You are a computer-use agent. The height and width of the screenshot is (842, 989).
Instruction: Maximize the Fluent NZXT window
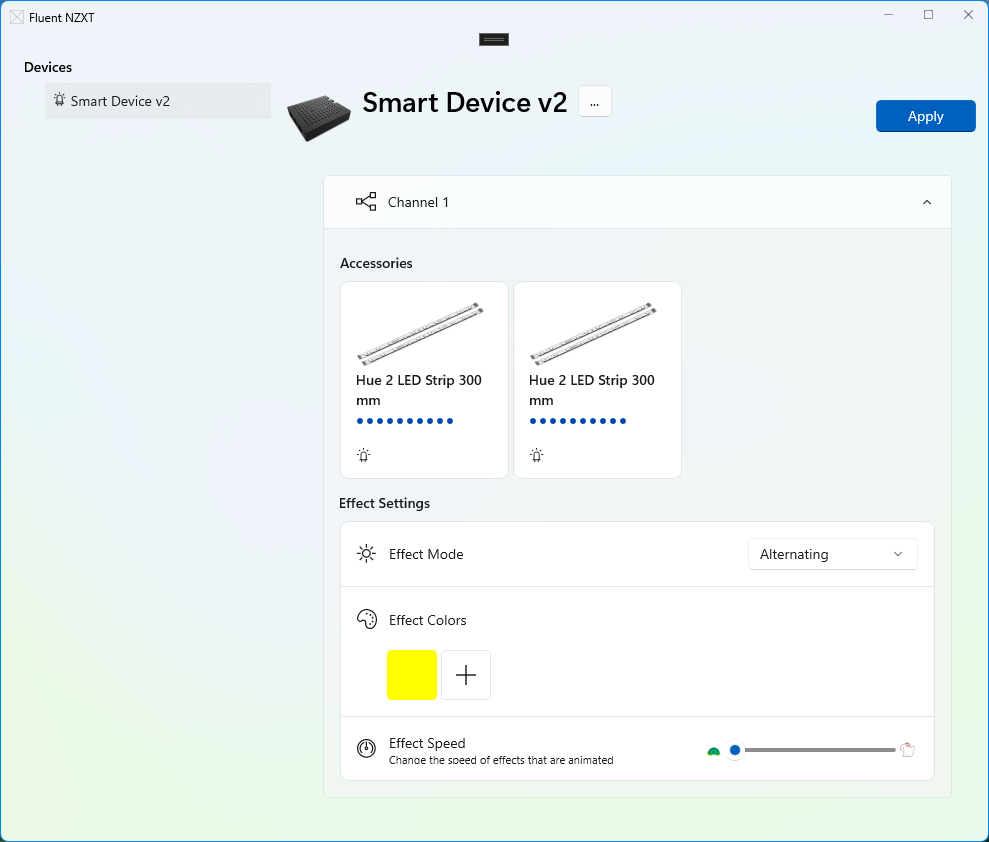[x=928, y=15]
